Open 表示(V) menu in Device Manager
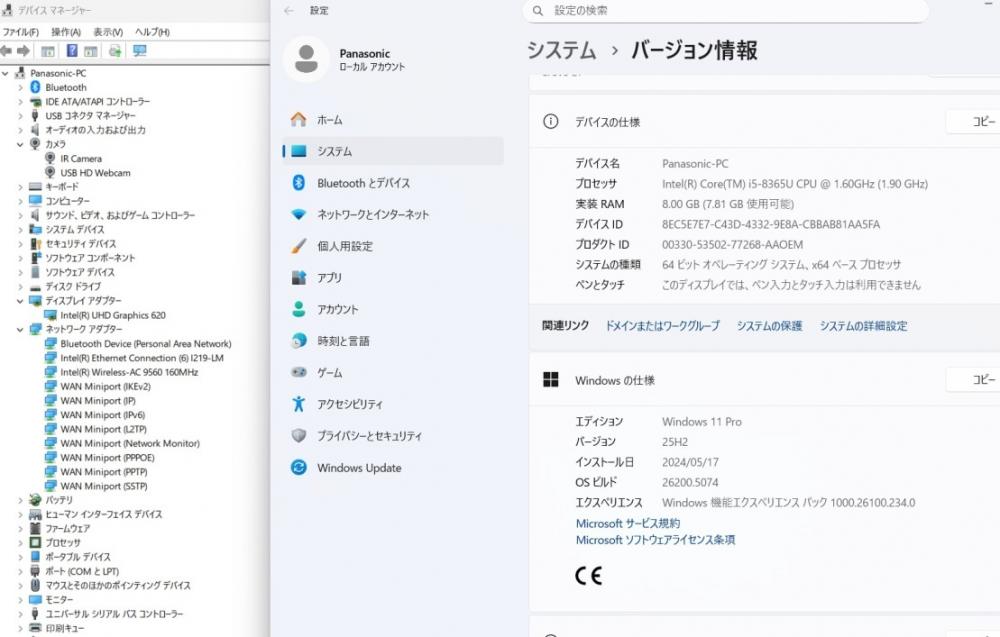This screenshot has height=637, width=1000. point(108,32)
